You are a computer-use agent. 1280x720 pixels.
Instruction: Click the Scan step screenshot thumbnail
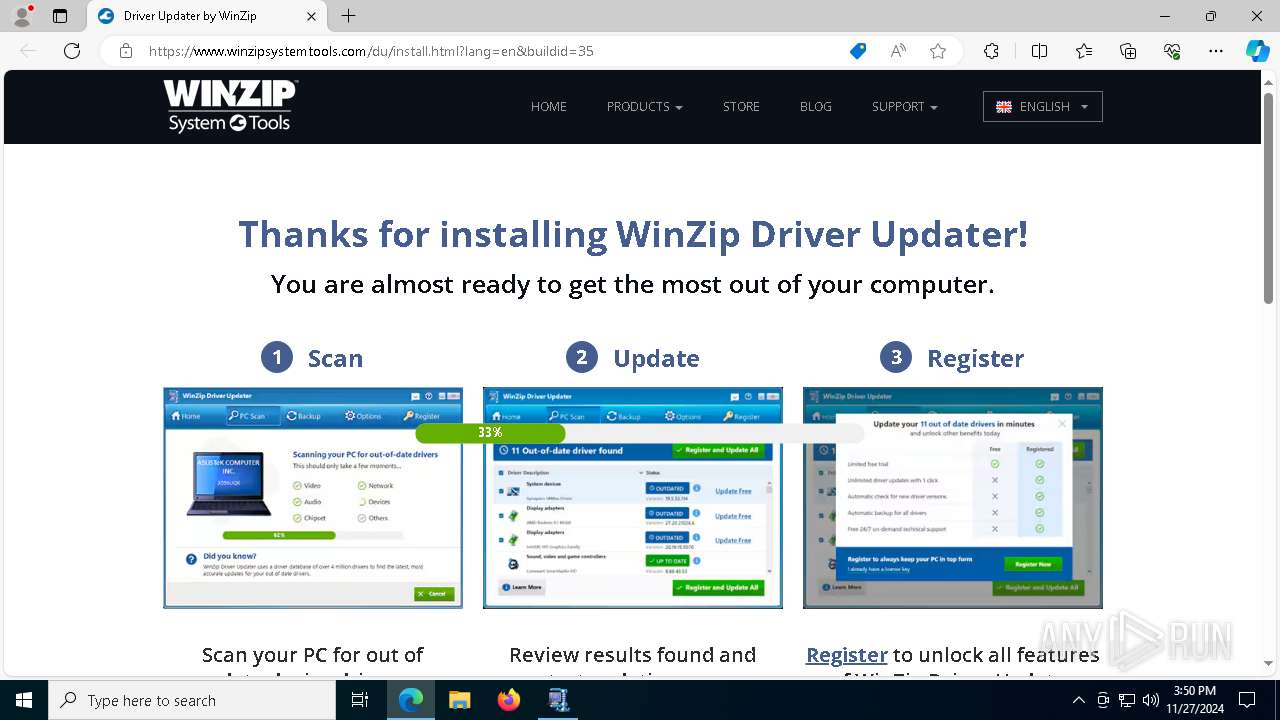coord(313,498)
